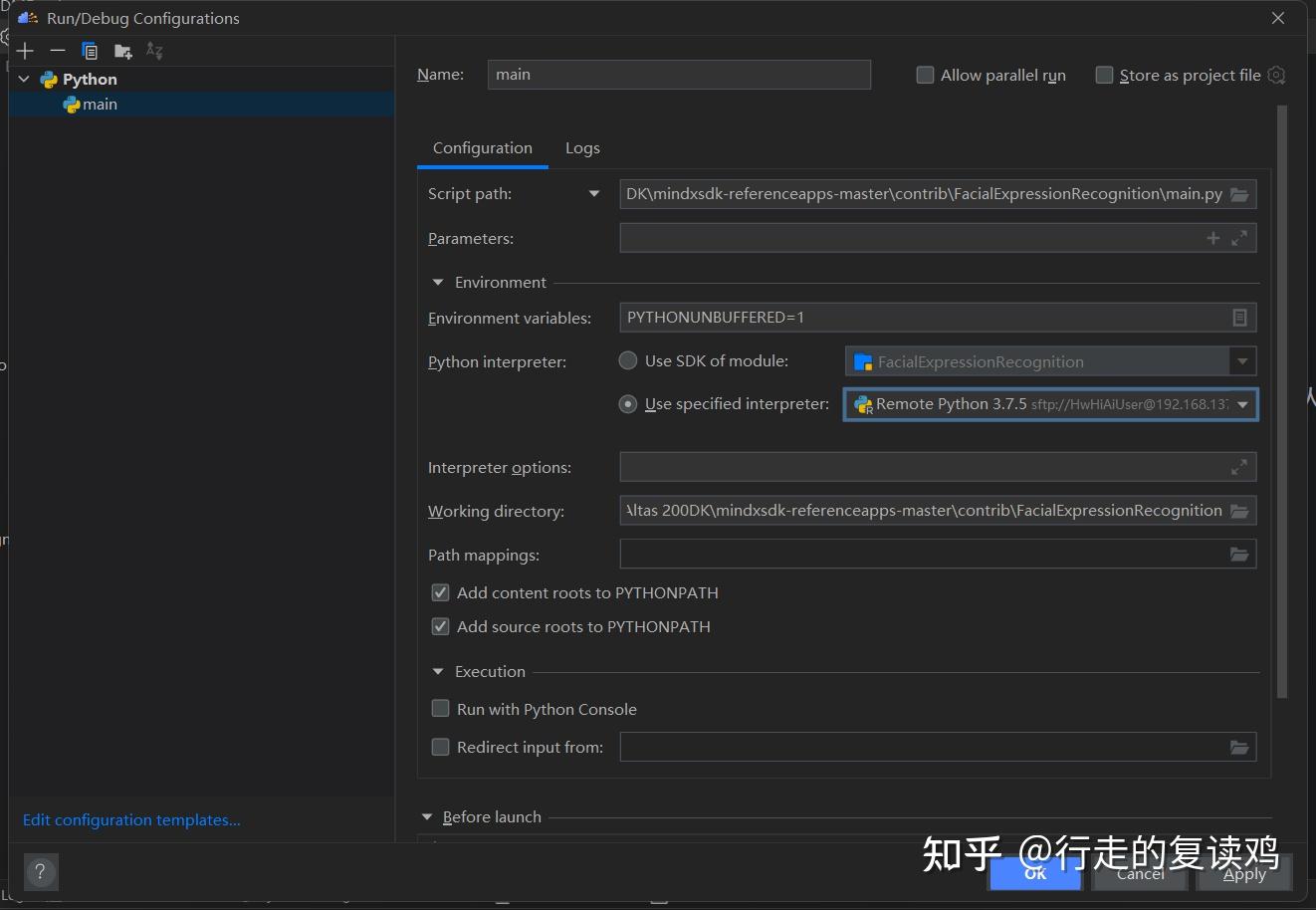Open Edit configuration templates link
The image size is (1316, 910).
(x=131, y=820)
